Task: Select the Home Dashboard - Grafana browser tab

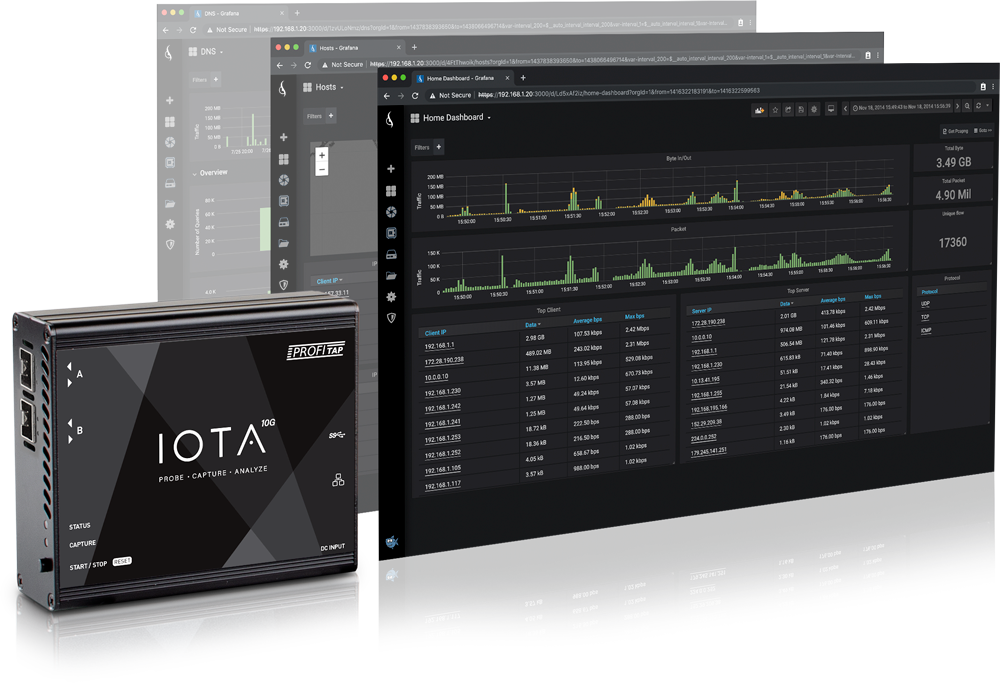Action: (x=462, y=78)
